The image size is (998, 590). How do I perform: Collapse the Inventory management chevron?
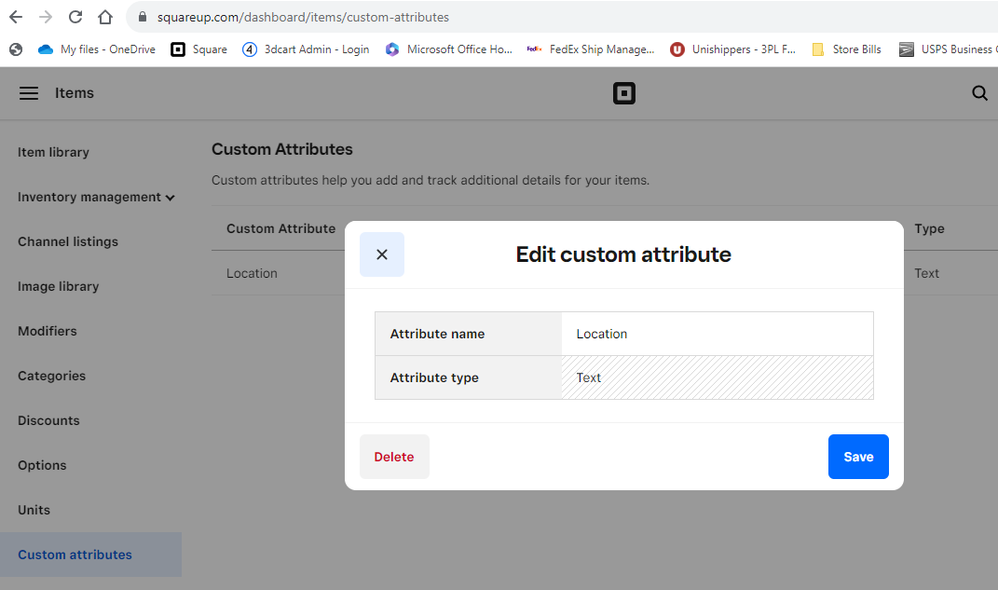tap(170, 197)
